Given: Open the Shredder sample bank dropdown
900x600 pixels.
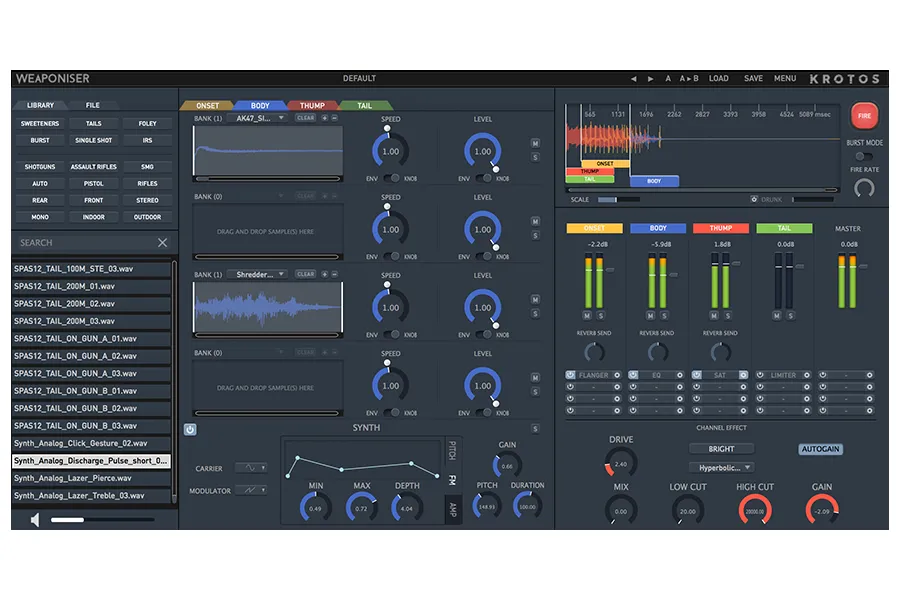Looking at the screenshot, I should (x=258, y=274).
